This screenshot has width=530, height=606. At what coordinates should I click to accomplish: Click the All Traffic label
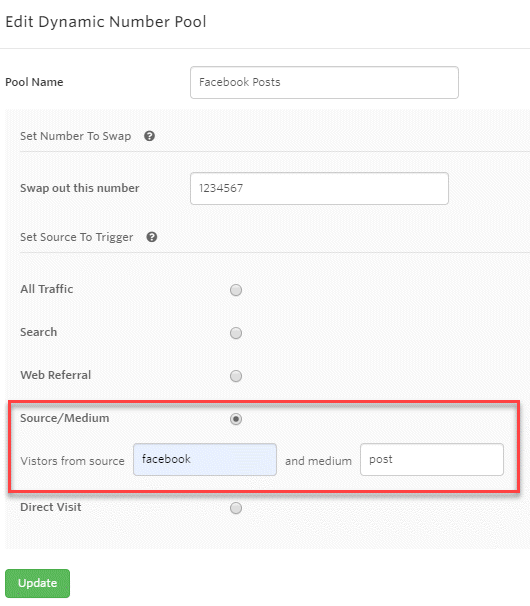(x=47, y=289)
